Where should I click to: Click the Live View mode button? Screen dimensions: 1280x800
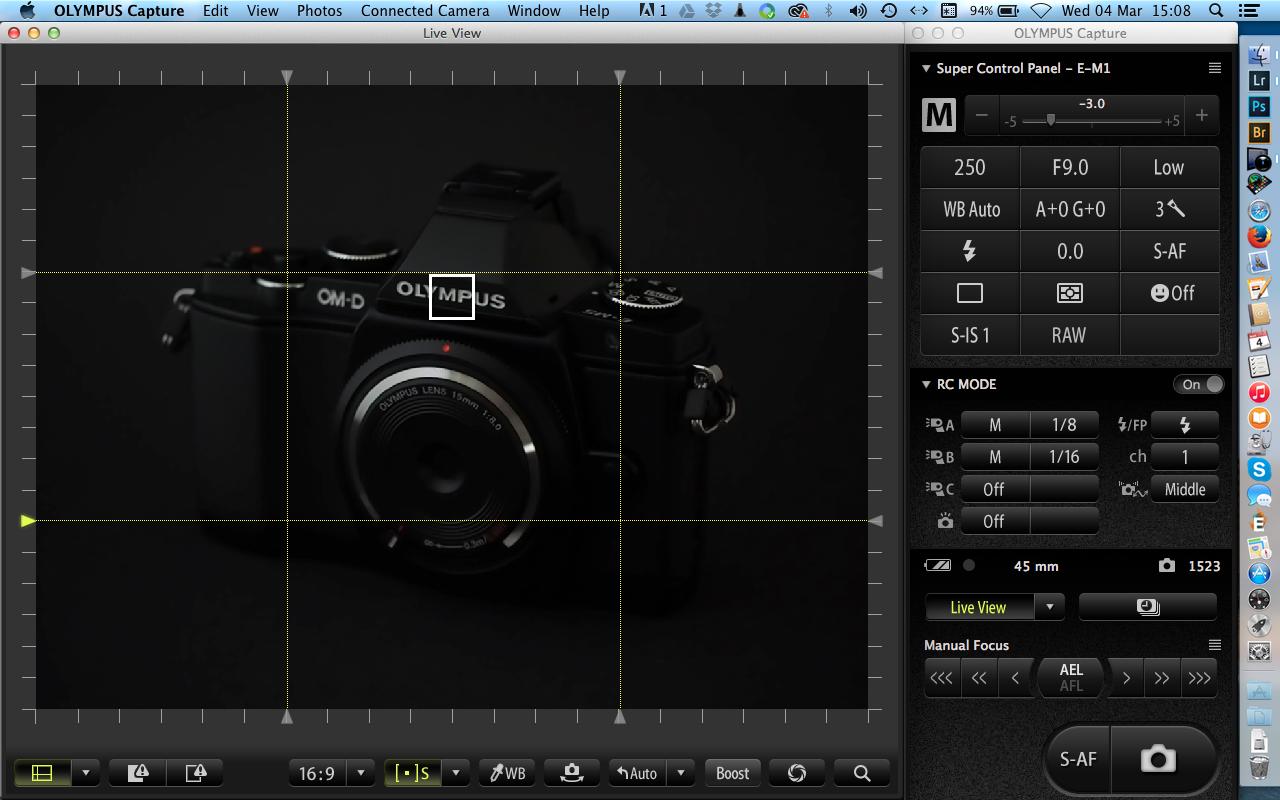tap(979, 607)
